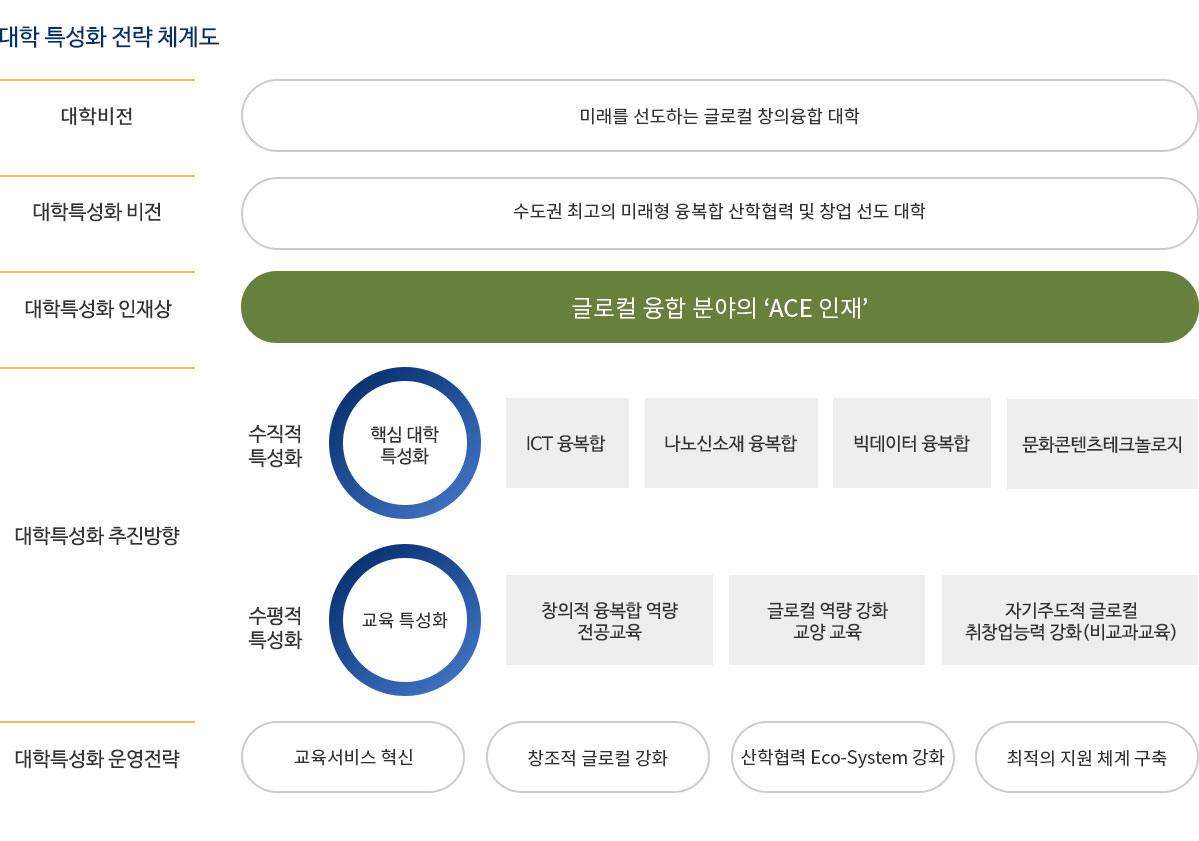Click the 핵심 대학 특성화 circle
The height and width of the screenshot is (841, 1199).
[x=405, y=443]
